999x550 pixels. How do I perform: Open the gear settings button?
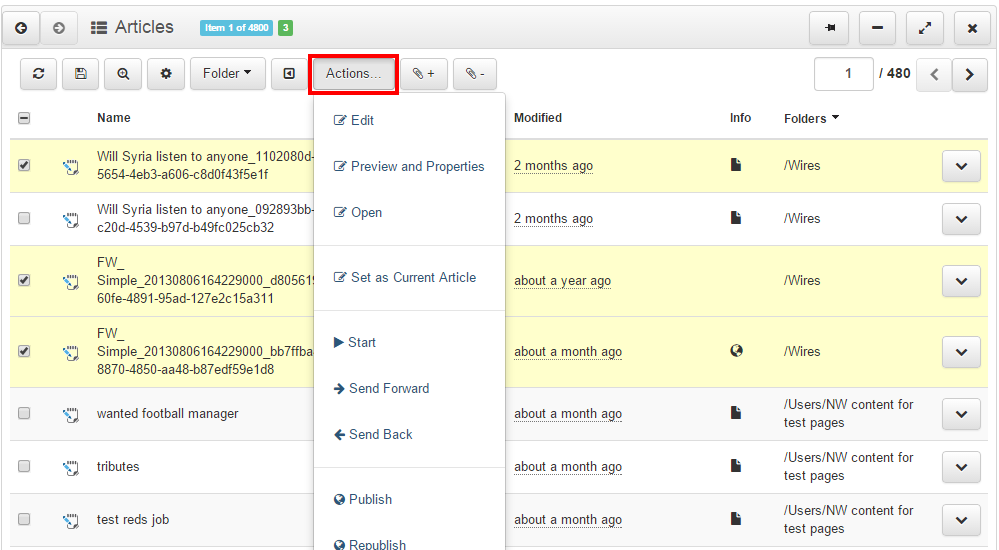(x=166, y=74)
